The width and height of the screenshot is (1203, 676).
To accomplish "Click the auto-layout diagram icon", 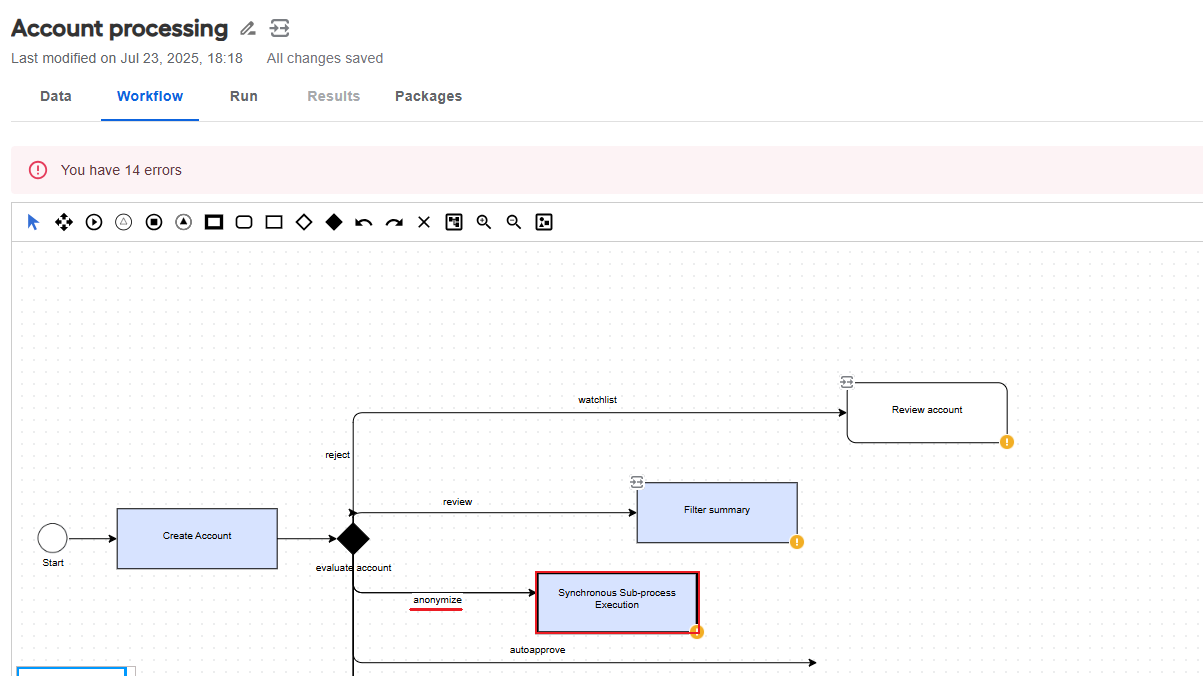I will (x=454, y=222).
